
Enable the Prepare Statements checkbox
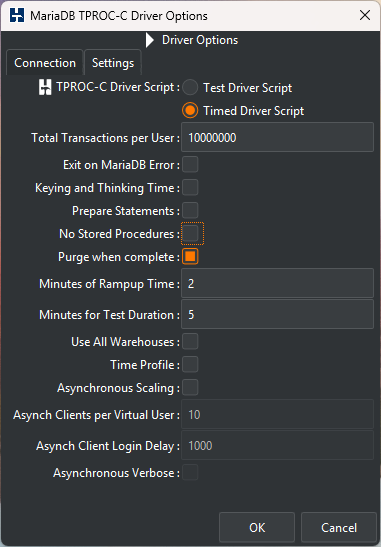click(x=190, y=211)
